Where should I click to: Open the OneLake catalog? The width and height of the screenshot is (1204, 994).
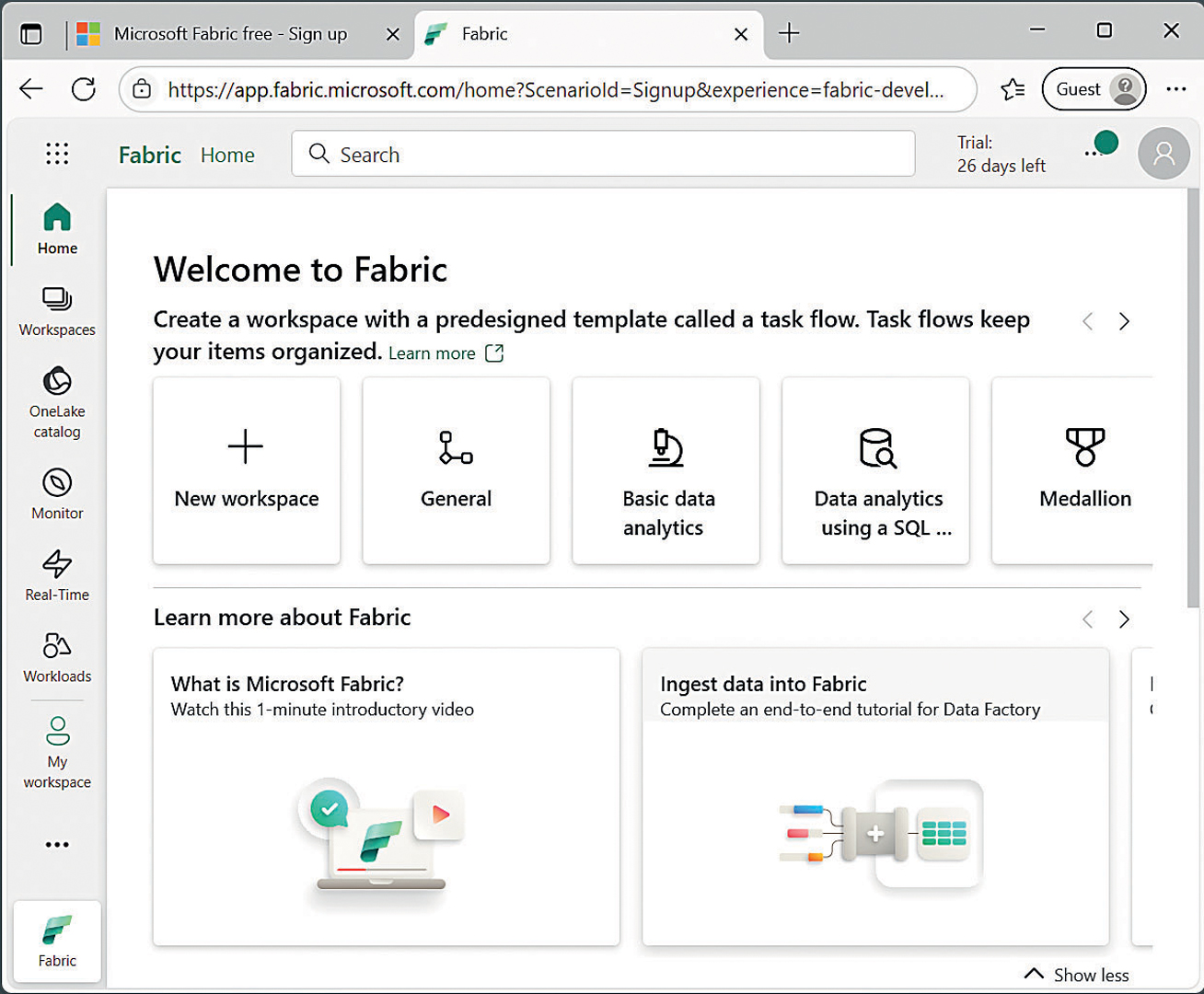click(57, 402)
